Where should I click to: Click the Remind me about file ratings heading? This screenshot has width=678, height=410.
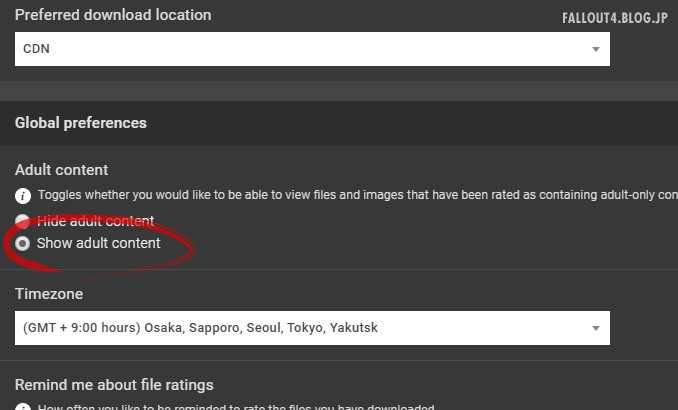click(x=114, y=385)
